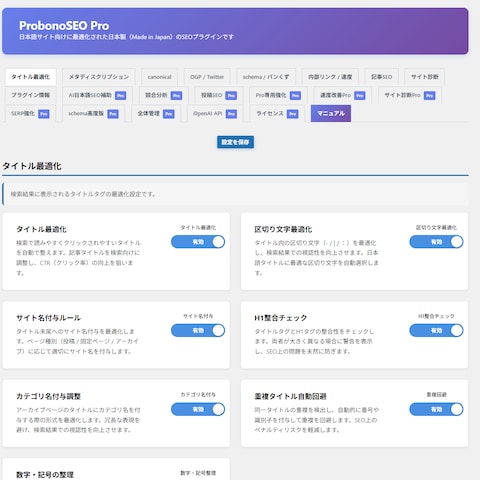Toggle the サイト名付与 switch

(x=198, y=330)
